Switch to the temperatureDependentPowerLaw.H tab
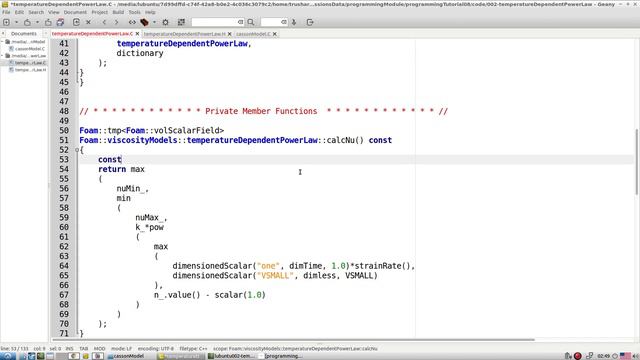Image resolution: width=640 pixels, height=360 pixels. coord(184,34)
